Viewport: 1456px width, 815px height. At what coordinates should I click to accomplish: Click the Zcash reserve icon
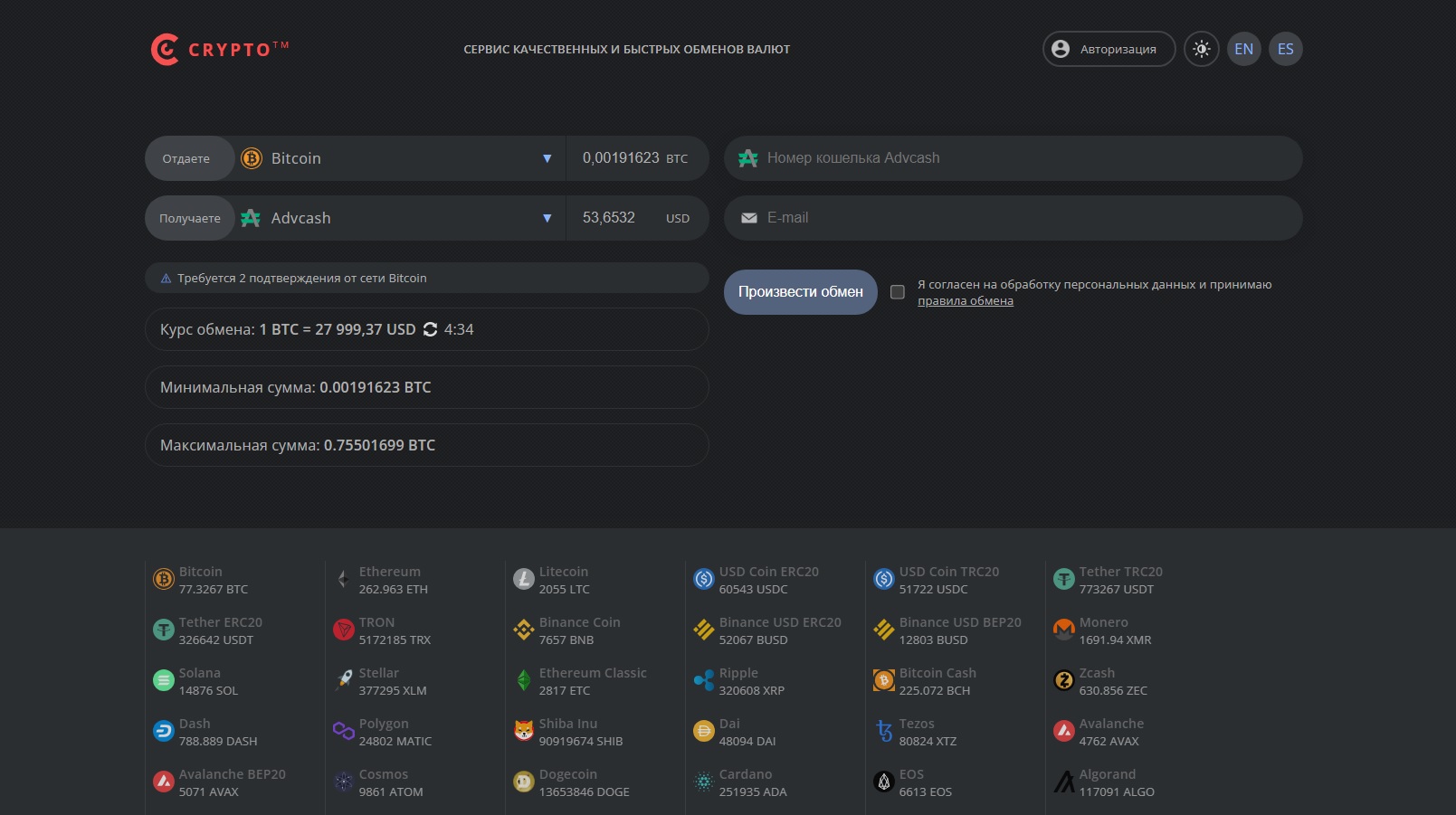click(1064, 680)
